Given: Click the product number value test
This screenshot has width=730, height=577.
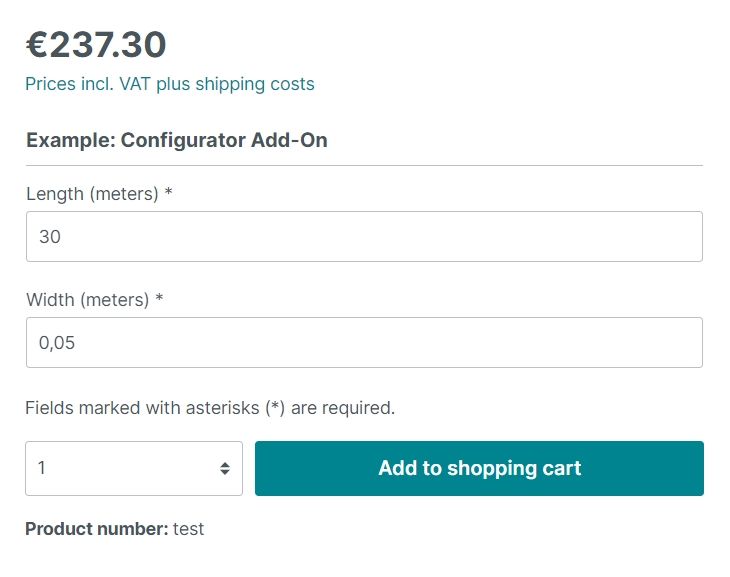Looking at the screenshot, I should [189, 529].
